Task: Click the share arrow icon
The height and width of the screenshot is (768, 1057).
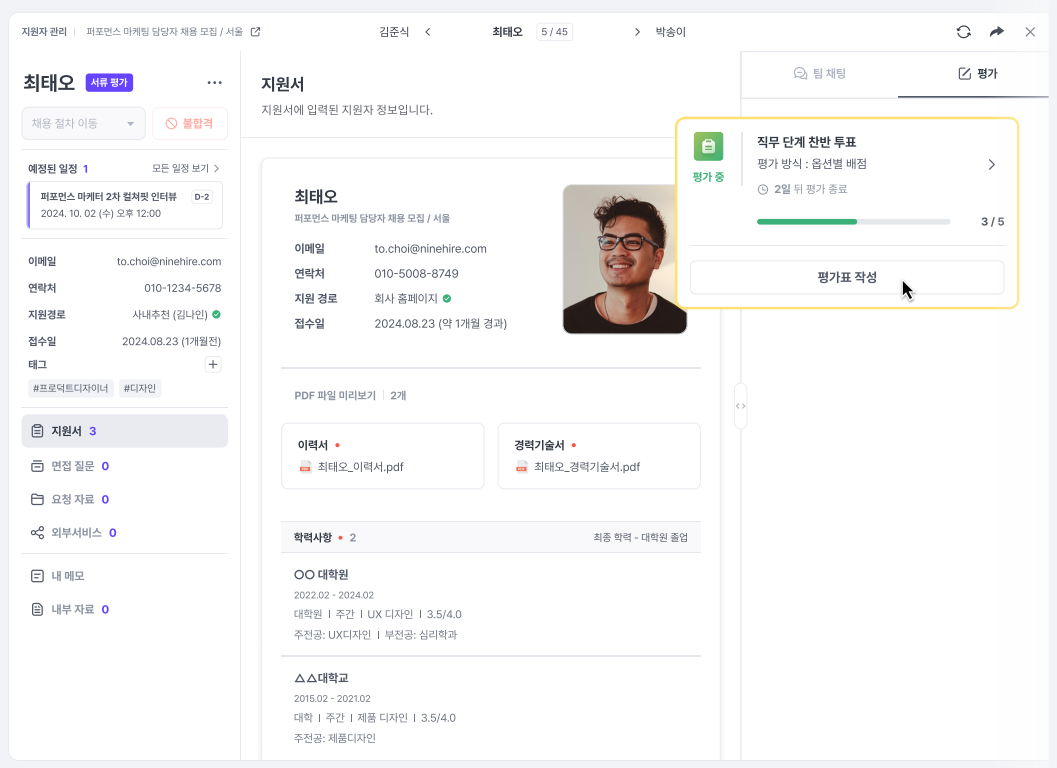Action: (996, 32)
